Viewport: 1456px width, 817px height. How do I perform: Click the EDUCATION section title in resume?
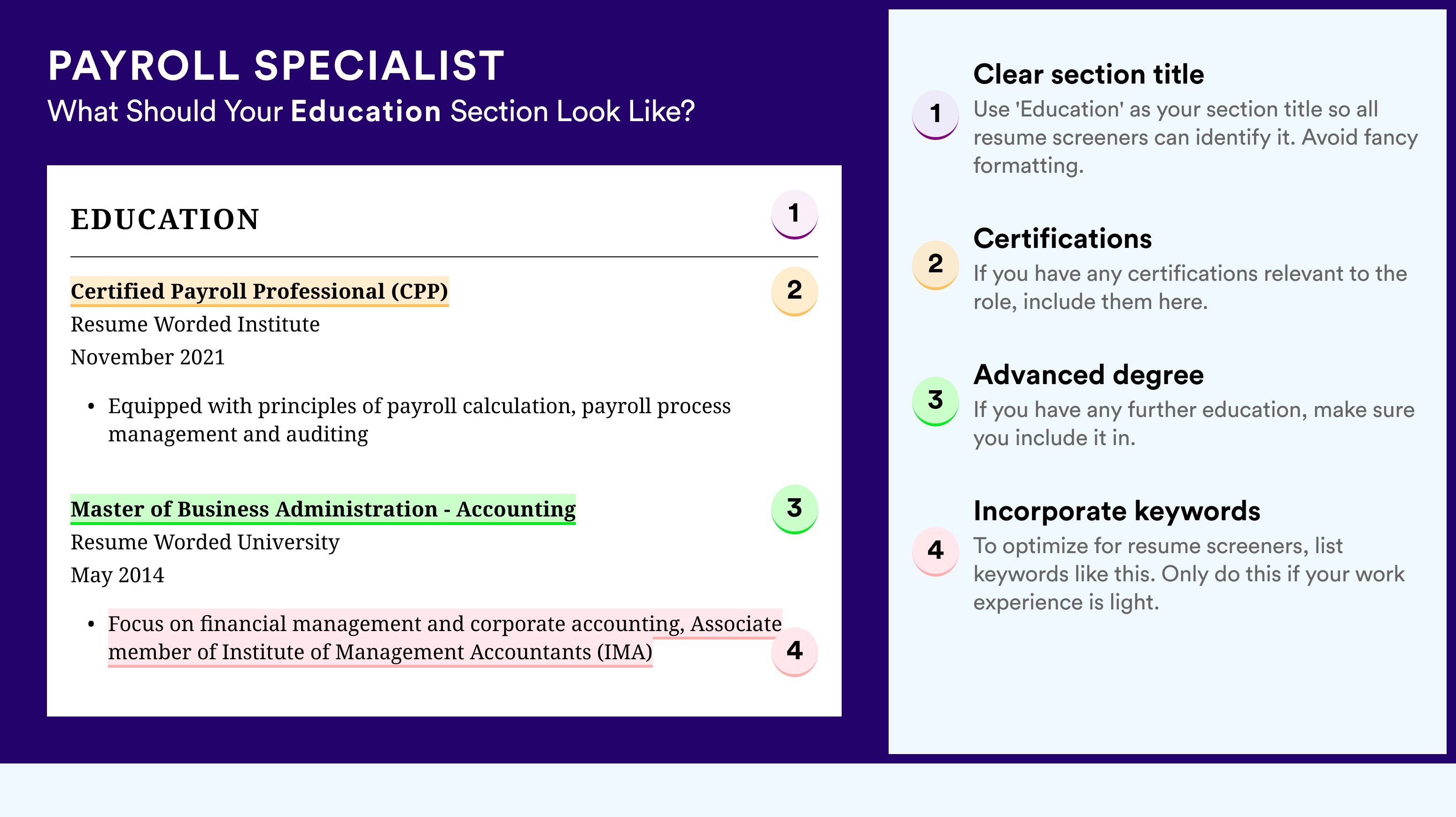click(x=165, y=219)
